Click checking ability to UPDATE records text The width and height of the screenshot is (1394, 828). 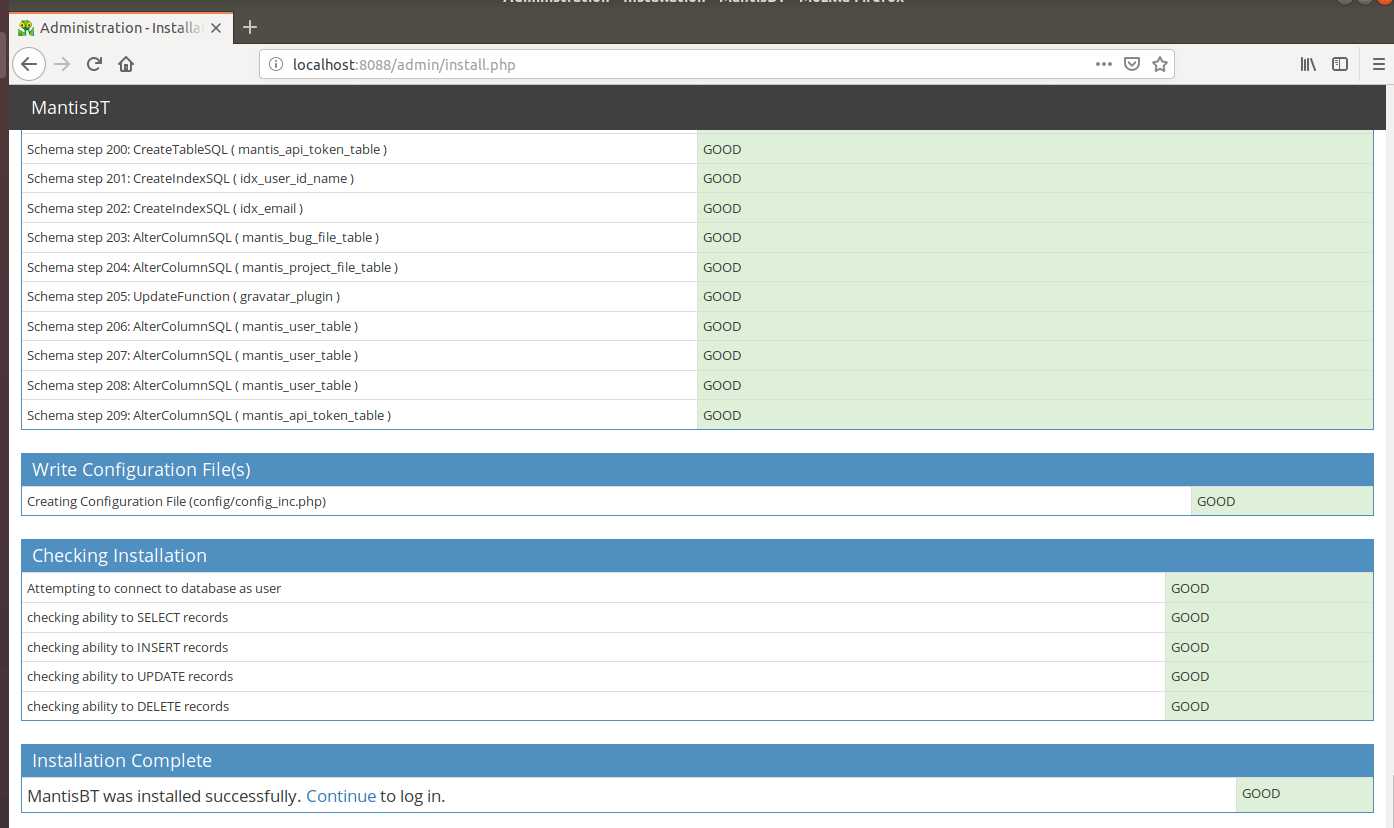(130, 676)
